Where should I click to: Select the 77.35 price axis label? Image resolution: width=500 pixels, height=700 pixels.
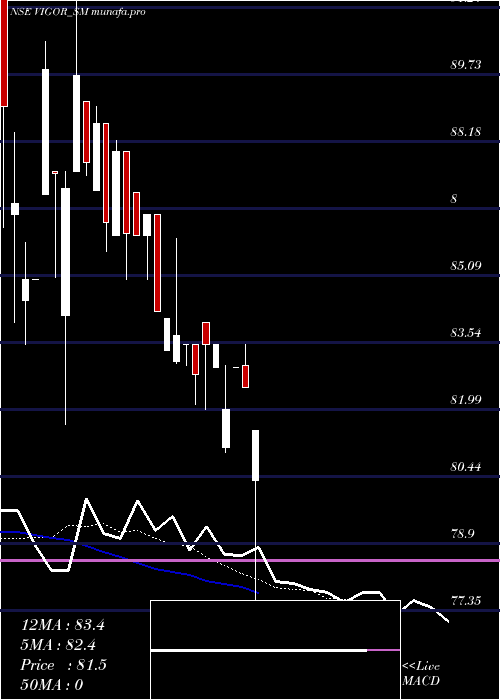pos(466,601)
